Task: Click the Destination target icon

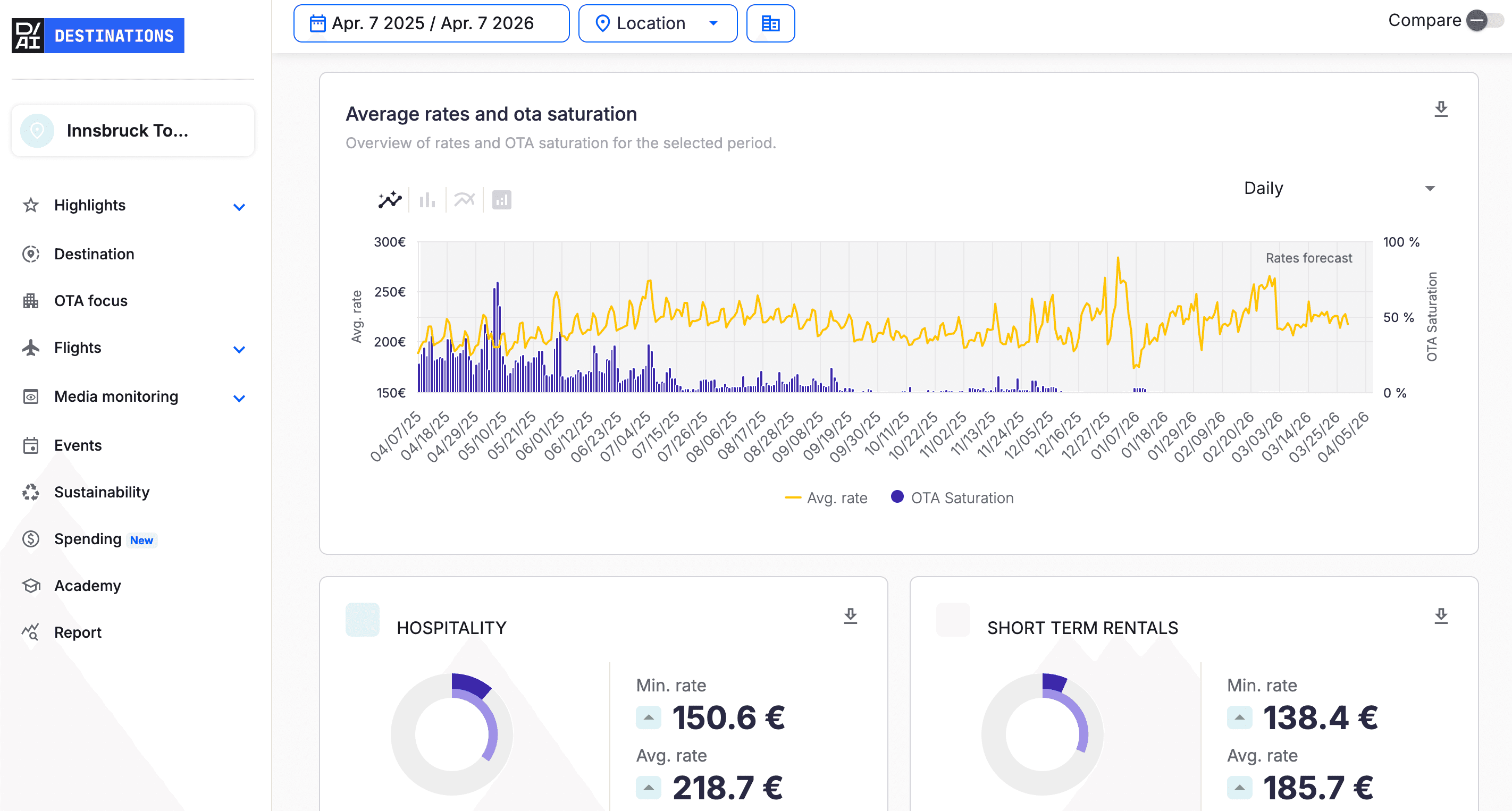Action: click(x=30, y=254)
